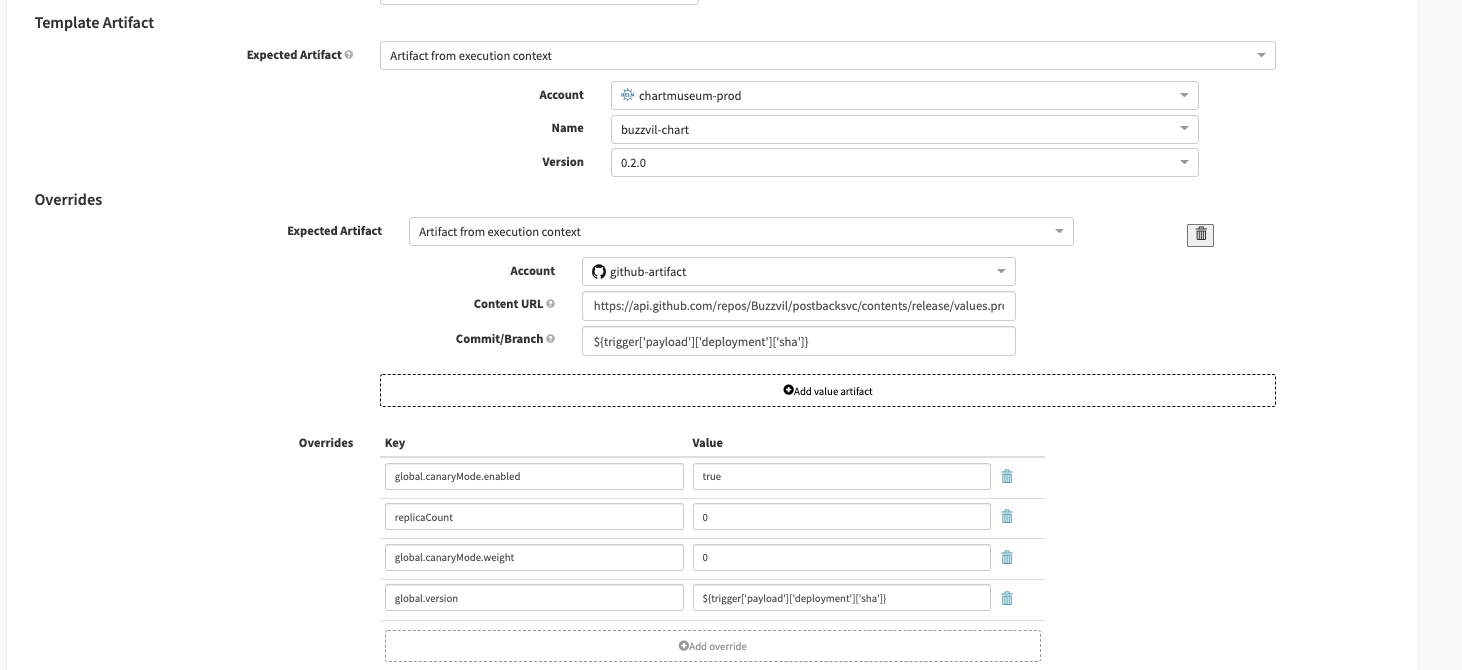Remove the override value artifact with trash button
1462x670 pixels.
(1200, 234)
